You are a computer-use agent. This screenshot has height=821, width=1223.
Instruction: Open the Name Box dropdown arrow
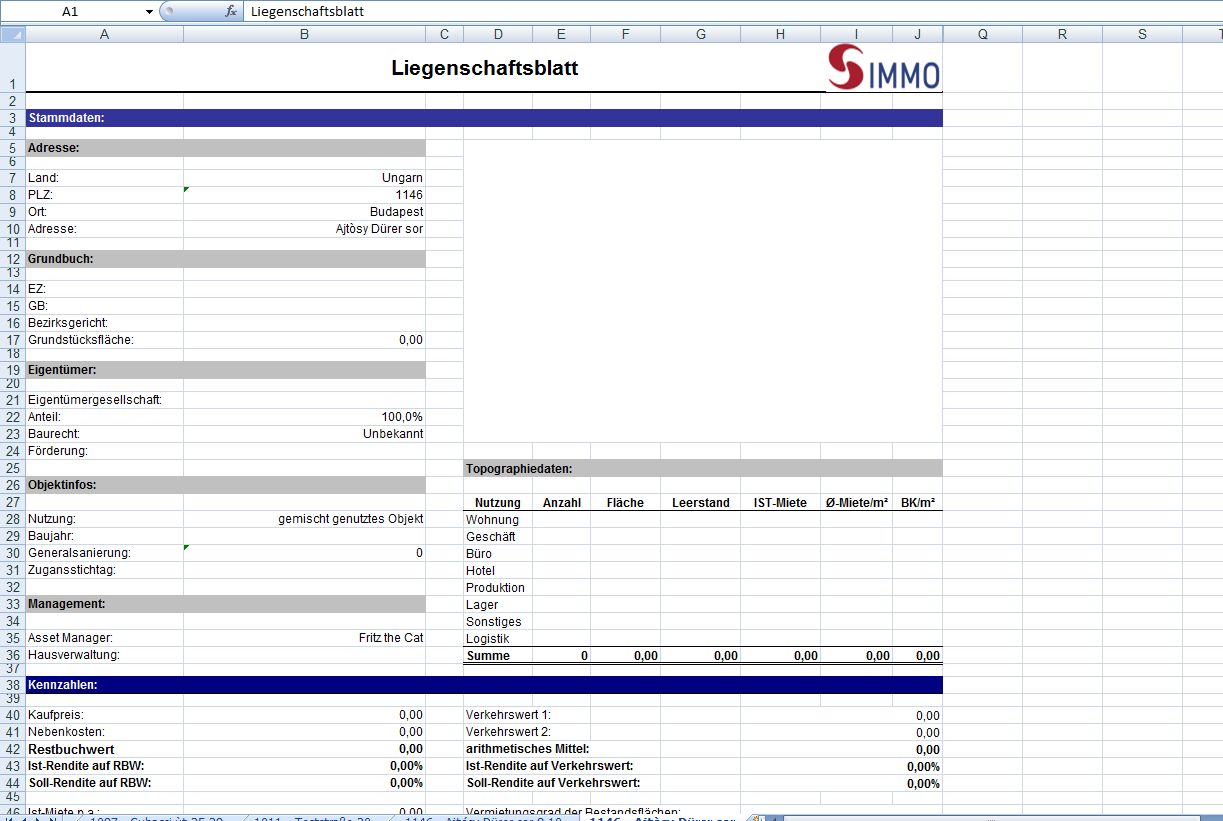(x=150, y=11)
